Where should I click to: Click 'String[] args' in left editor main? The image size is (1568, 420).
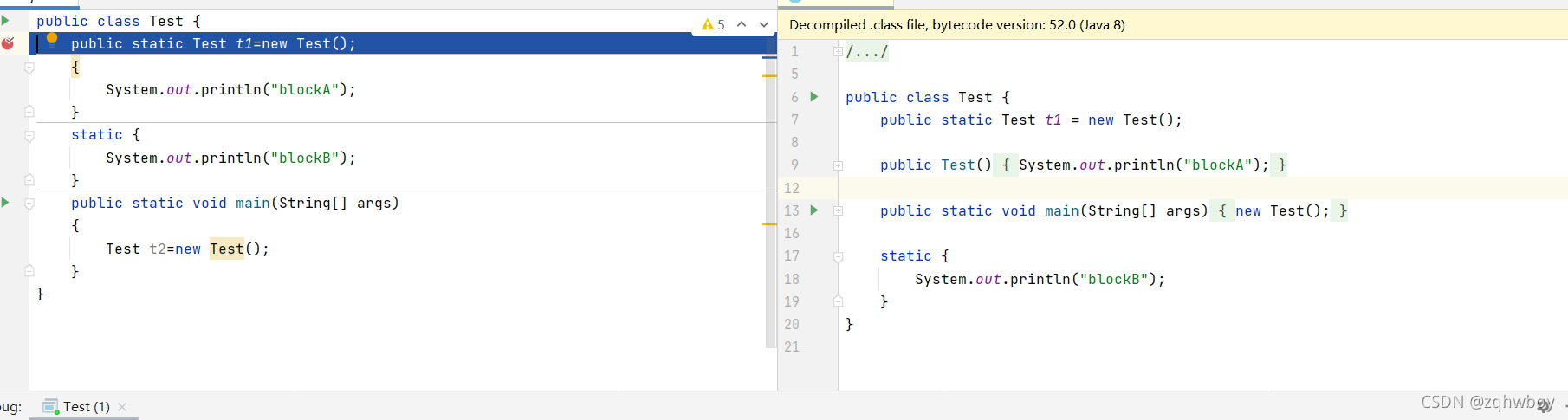click(334, 203)
